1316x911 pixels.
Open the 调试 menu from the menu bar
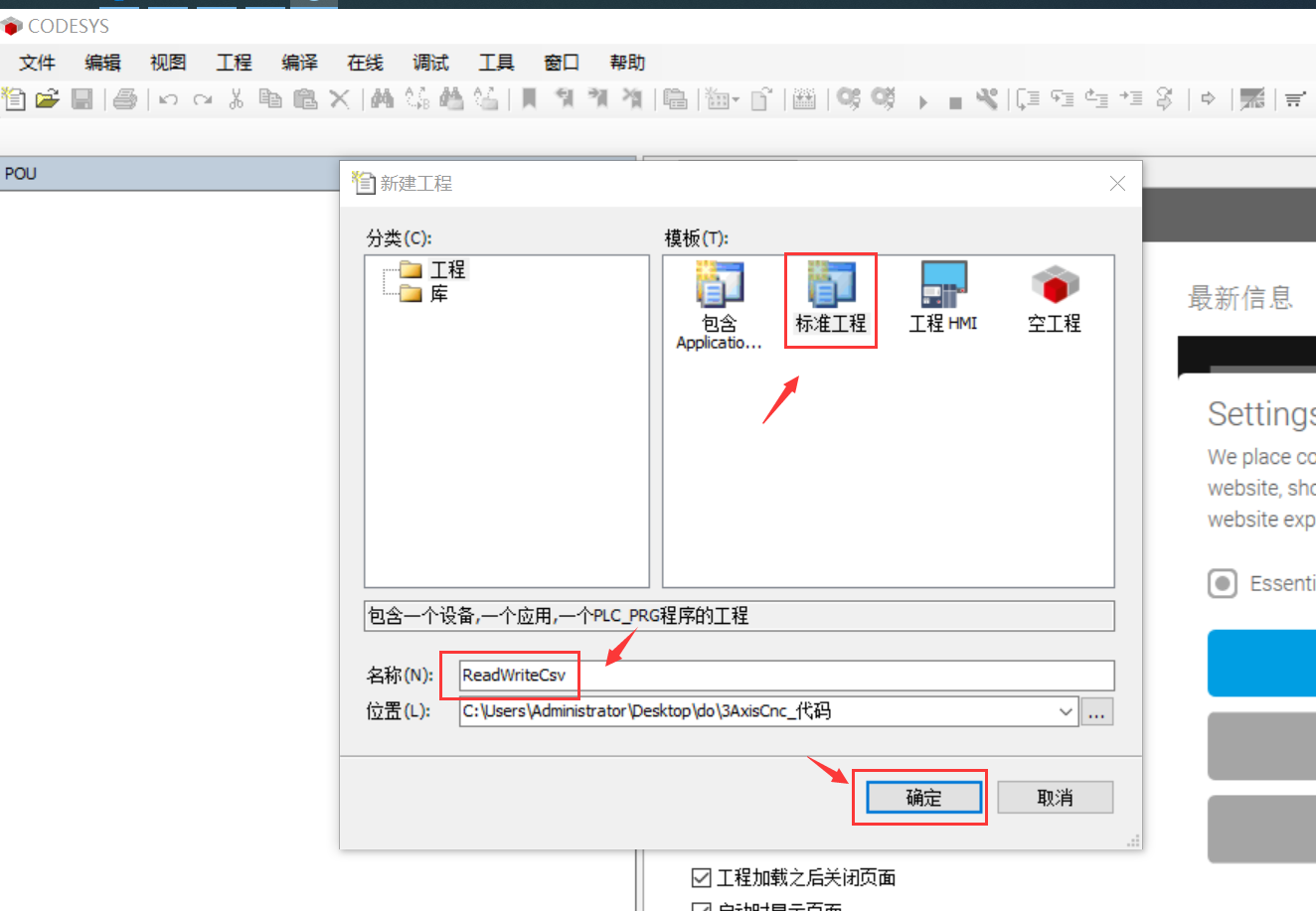pos(429,62)
